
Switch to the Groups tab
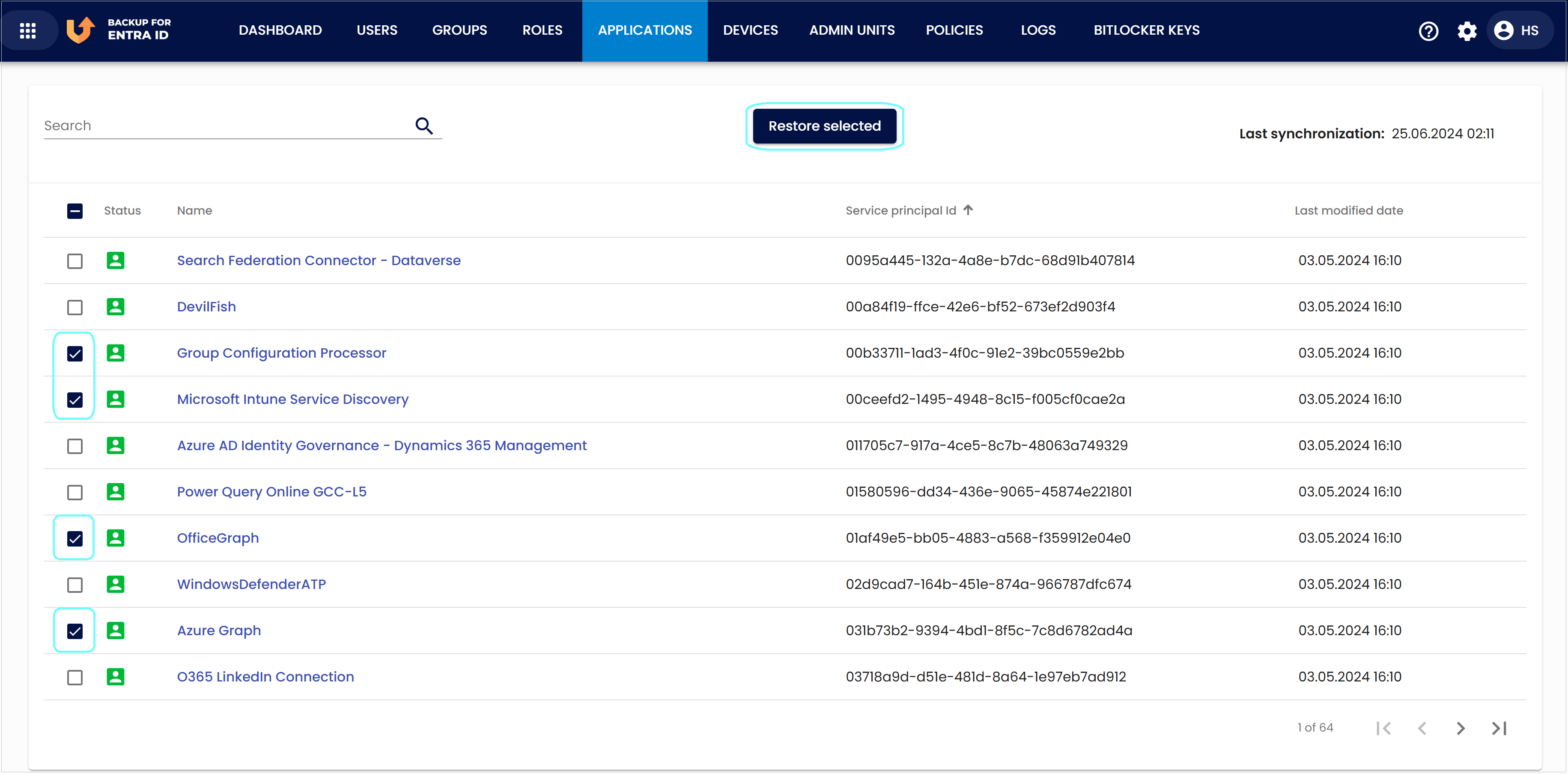[459, 30]
